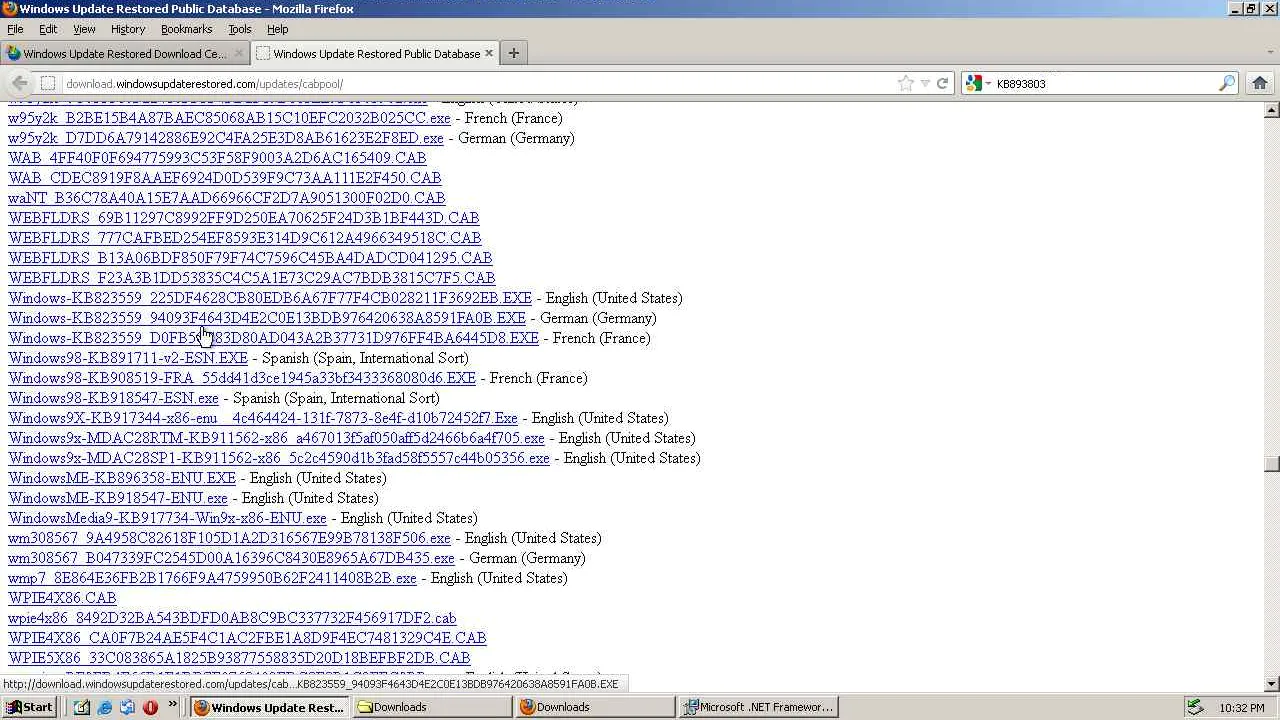The width and height of the screenshot is (1280, 720).
Task: Open the View menu
Action: 84,29
